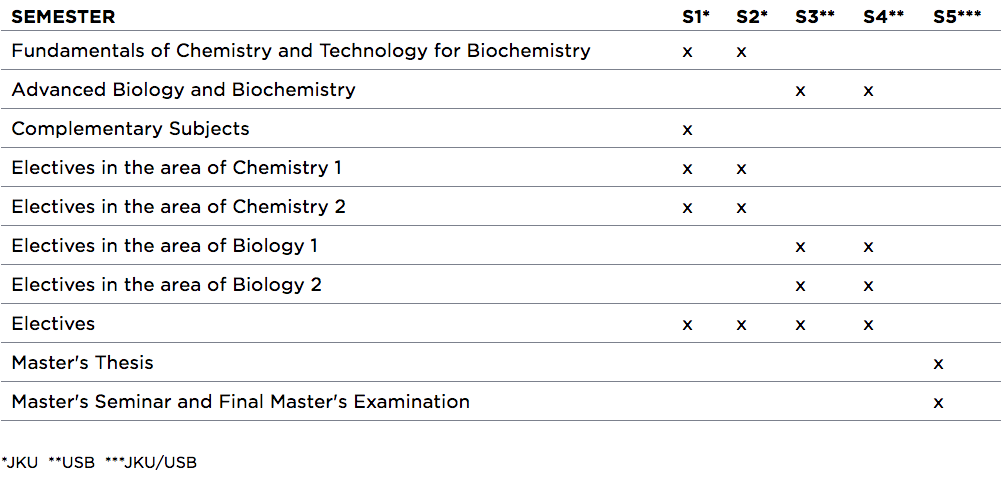
Task: Select Electives in the area of Chemistry 1
Action: pyautogui.click(x=176, y=168)
